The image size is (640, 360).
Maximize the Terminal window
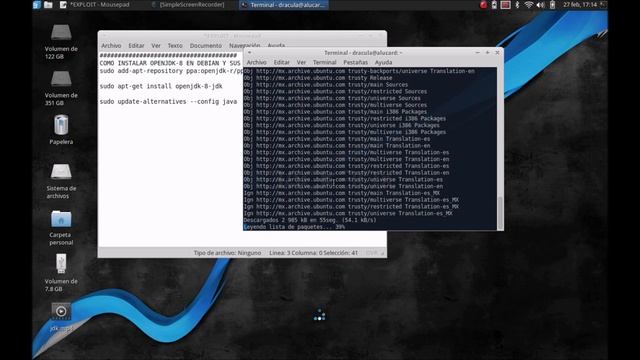pyautogui.click(x=487, y=53)
